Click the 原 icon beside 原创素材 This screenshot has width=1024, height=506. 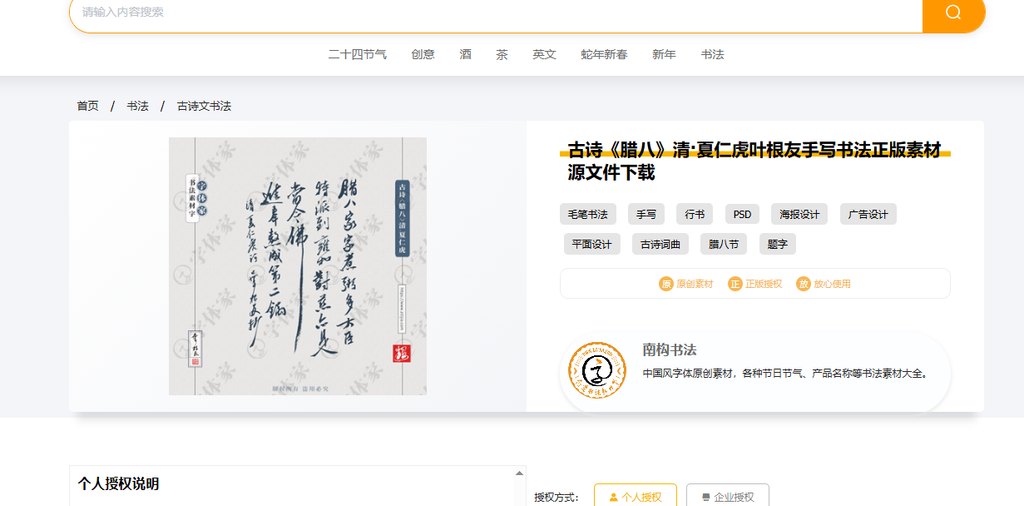pos(665,283)
